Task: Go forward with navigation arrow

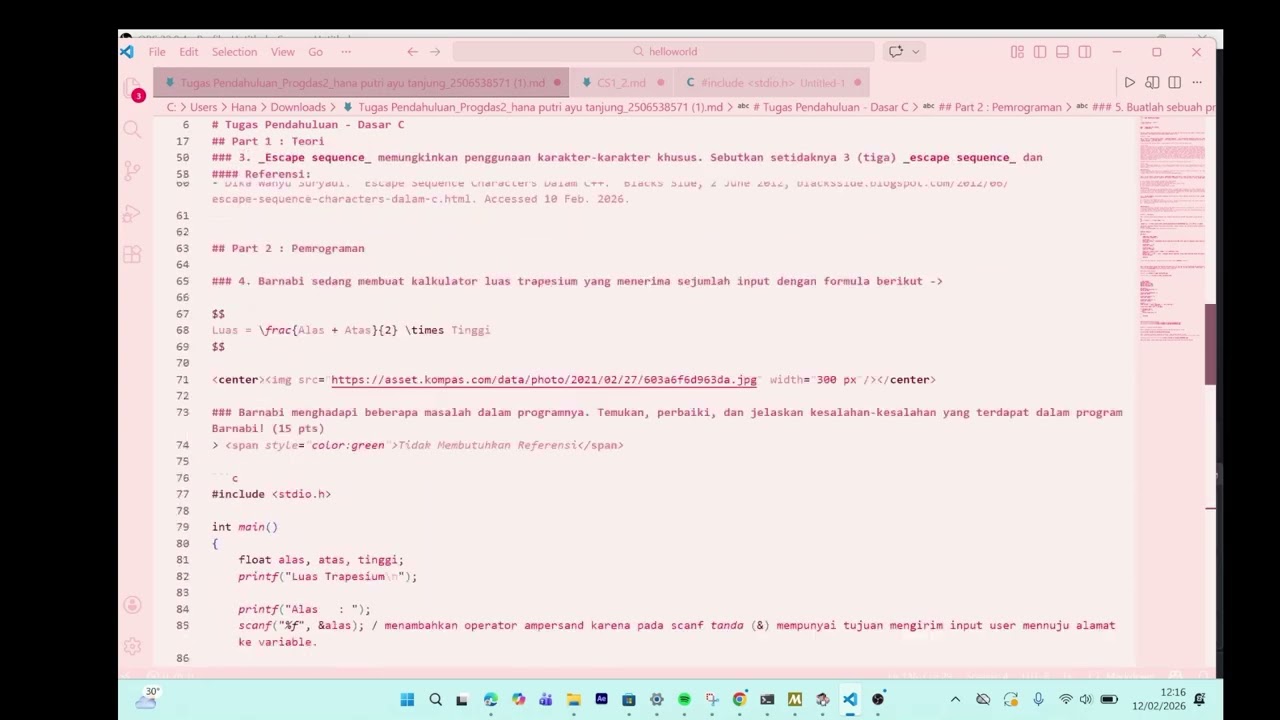Action: (435, 52)
